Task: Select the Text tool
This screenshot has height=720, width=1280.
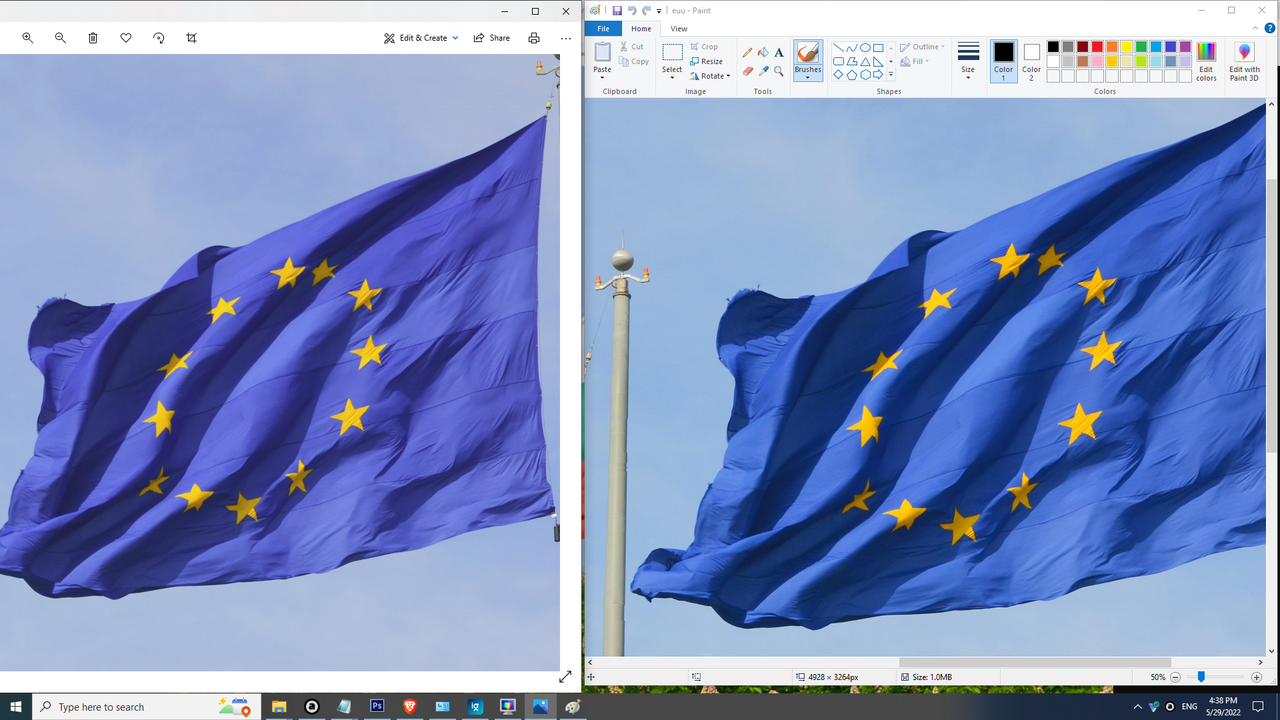Action: point(779,52)
